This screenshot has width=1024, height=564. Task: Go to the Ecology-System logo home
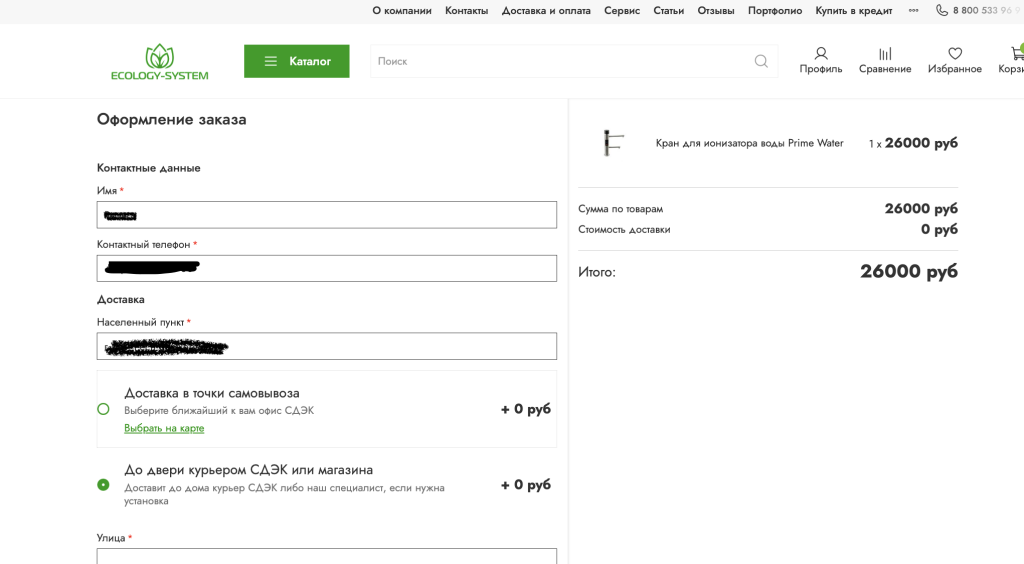coord(159,62)
